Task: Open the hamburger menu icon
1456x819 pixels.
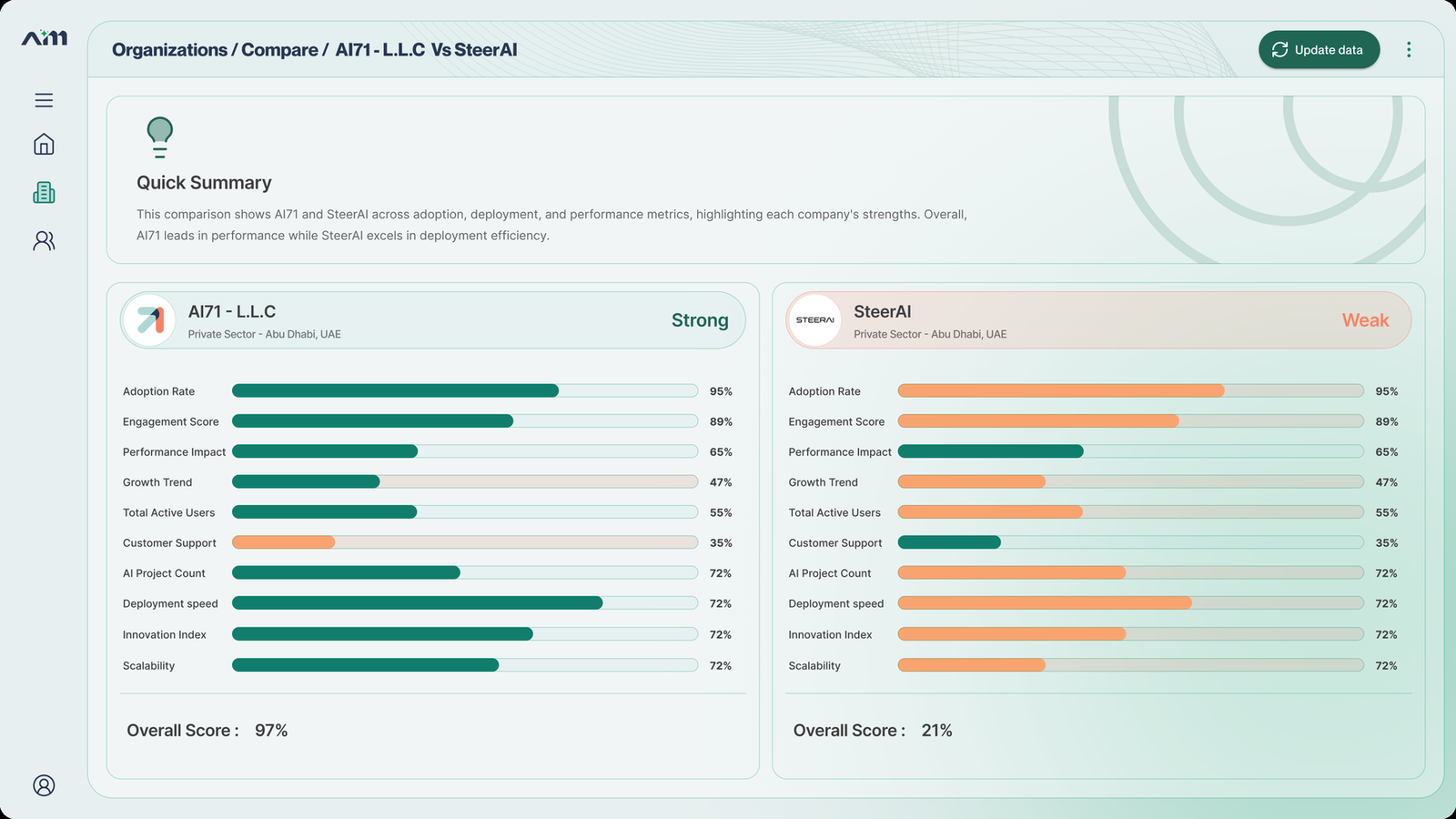Action: [x=44, y=100]
